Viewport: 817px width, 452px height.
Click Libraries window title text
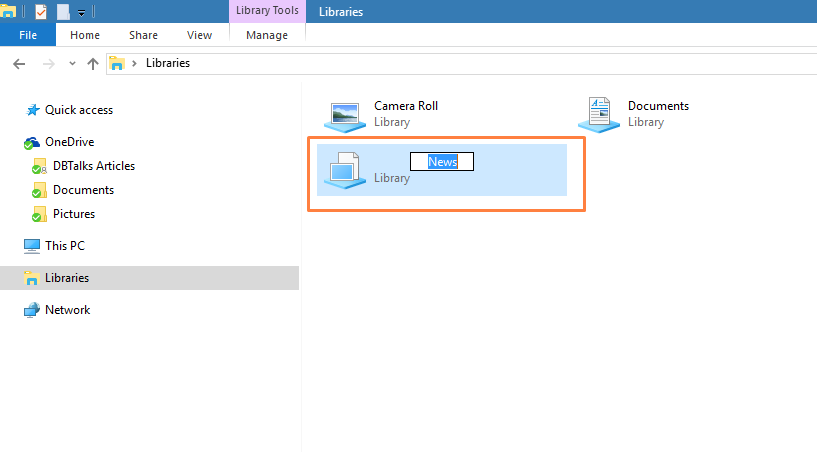coord(341,11)
